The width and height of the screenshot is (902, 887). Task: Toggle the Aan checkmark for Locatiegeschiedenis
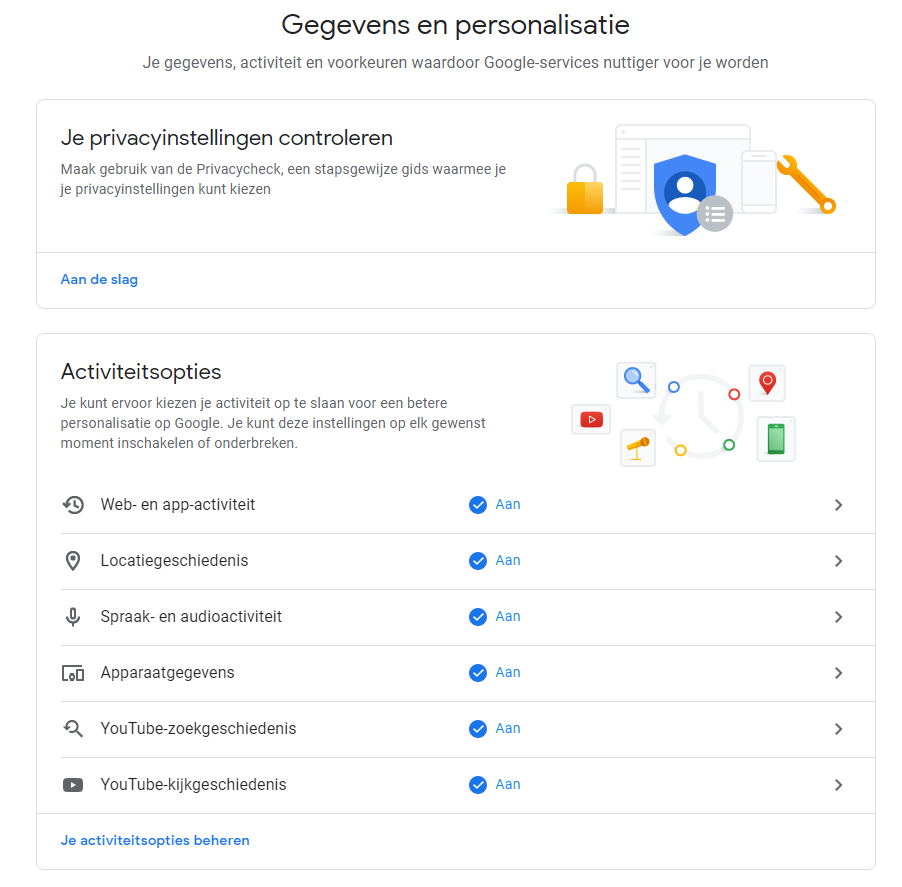478,561
